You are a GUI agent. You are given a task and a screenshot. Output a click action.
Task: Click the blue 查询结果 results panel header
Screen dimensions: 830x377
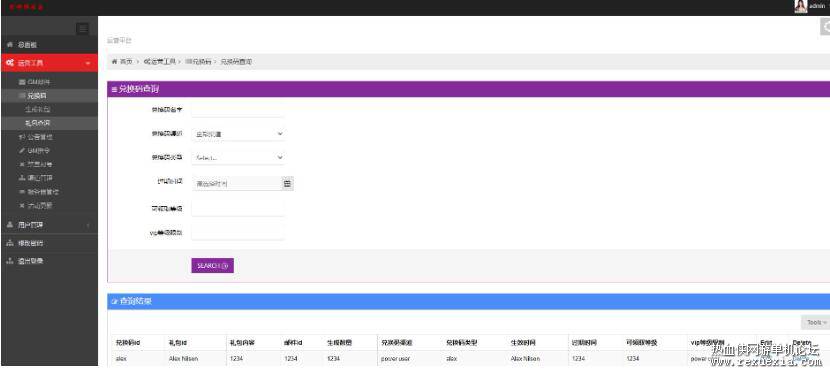click(468, 301)
